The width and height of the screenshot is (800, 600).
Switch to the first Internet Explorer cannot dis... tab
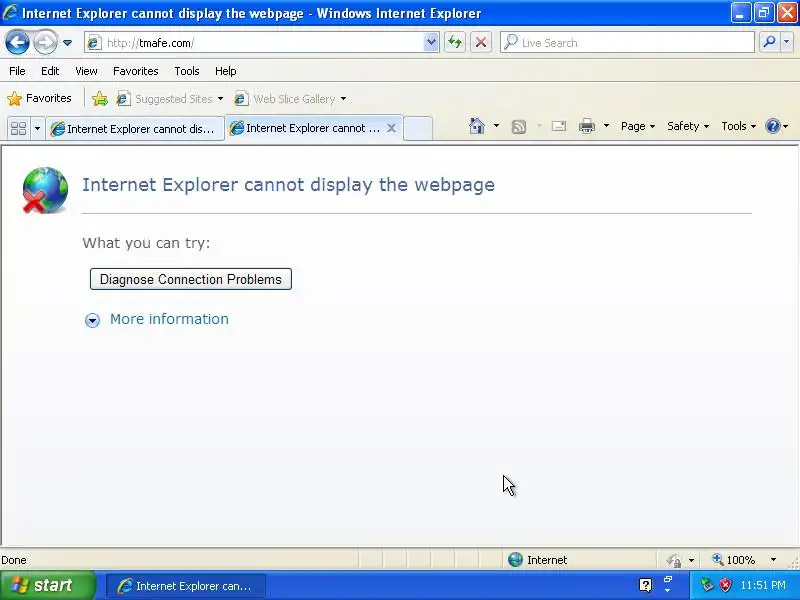coord(135,129)
